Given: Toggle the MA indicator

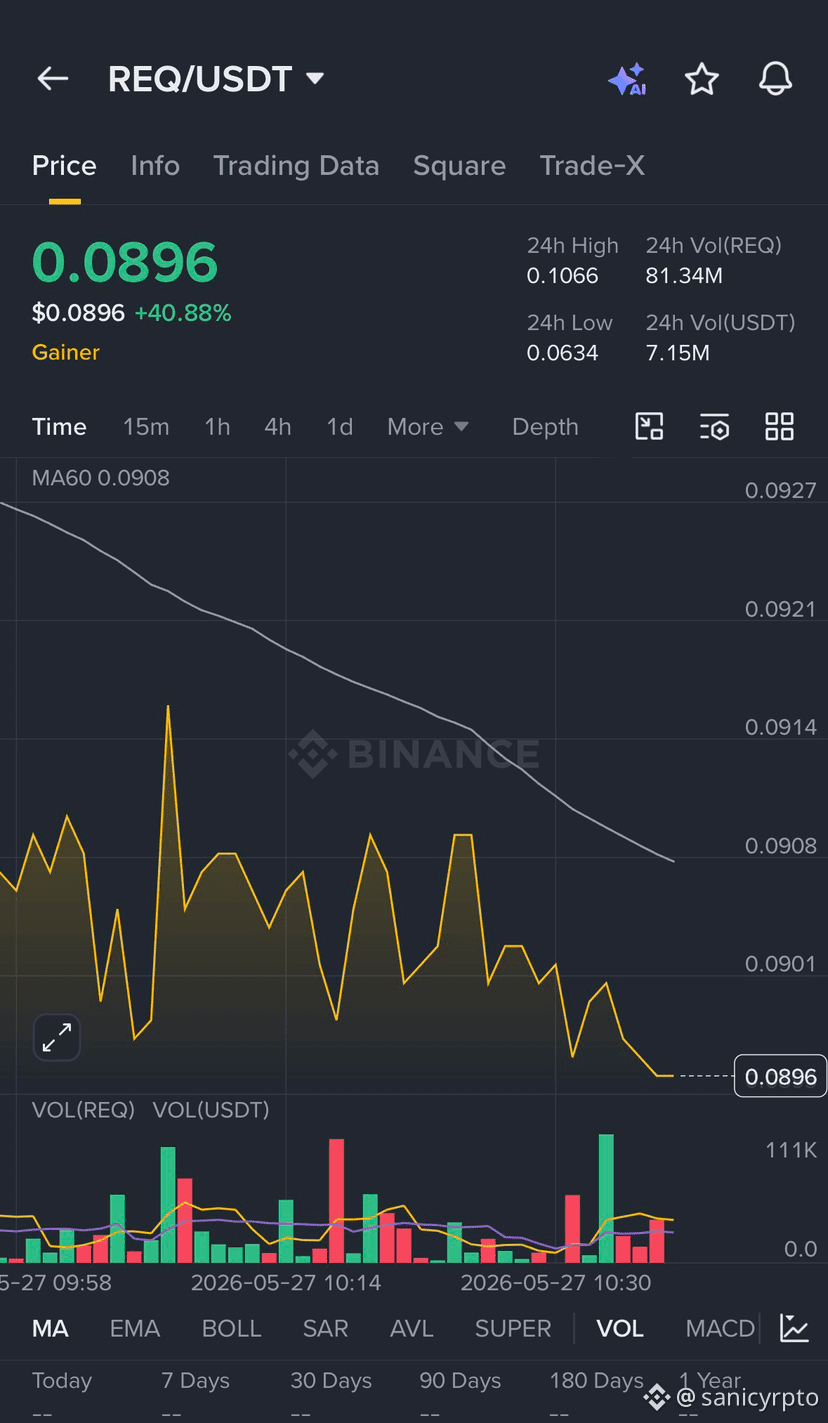Looking at the screenshot, I should (x=50, y=1328).
